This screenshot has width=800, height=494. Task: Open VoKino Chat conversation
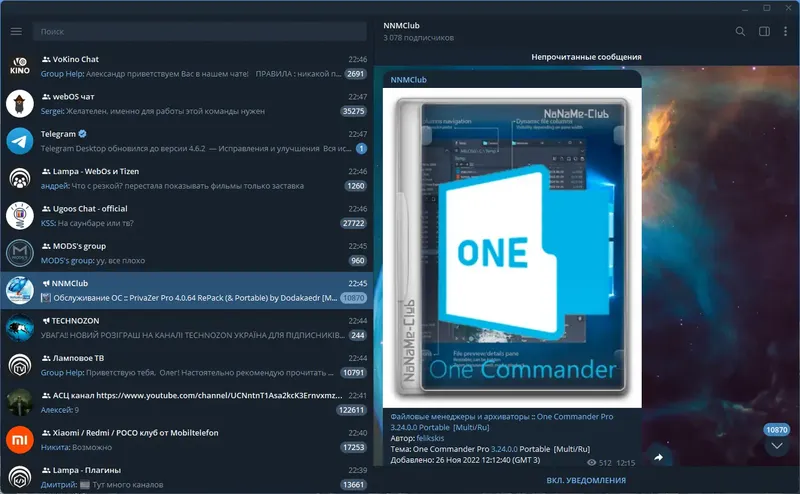point(187,66)
